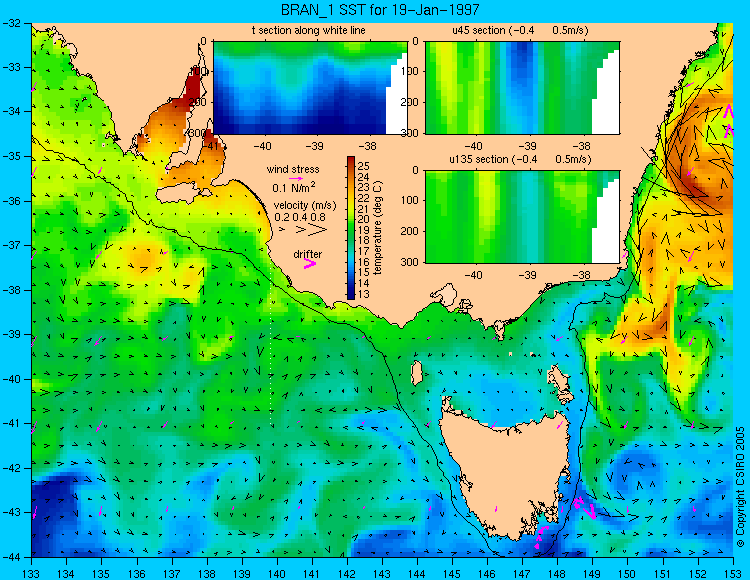Click the 'temperature (deg C)' colorbar label

point(378,228)
